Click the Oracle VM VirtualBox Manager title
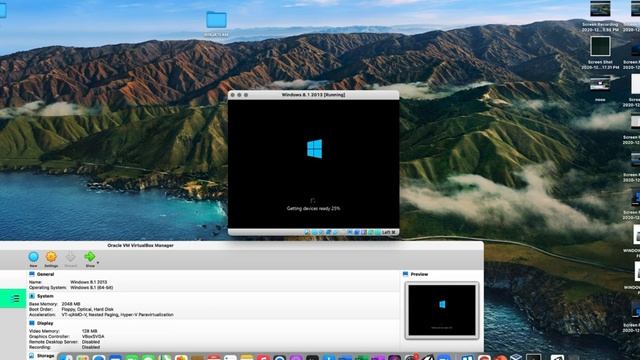 click(x=140, y=245)
